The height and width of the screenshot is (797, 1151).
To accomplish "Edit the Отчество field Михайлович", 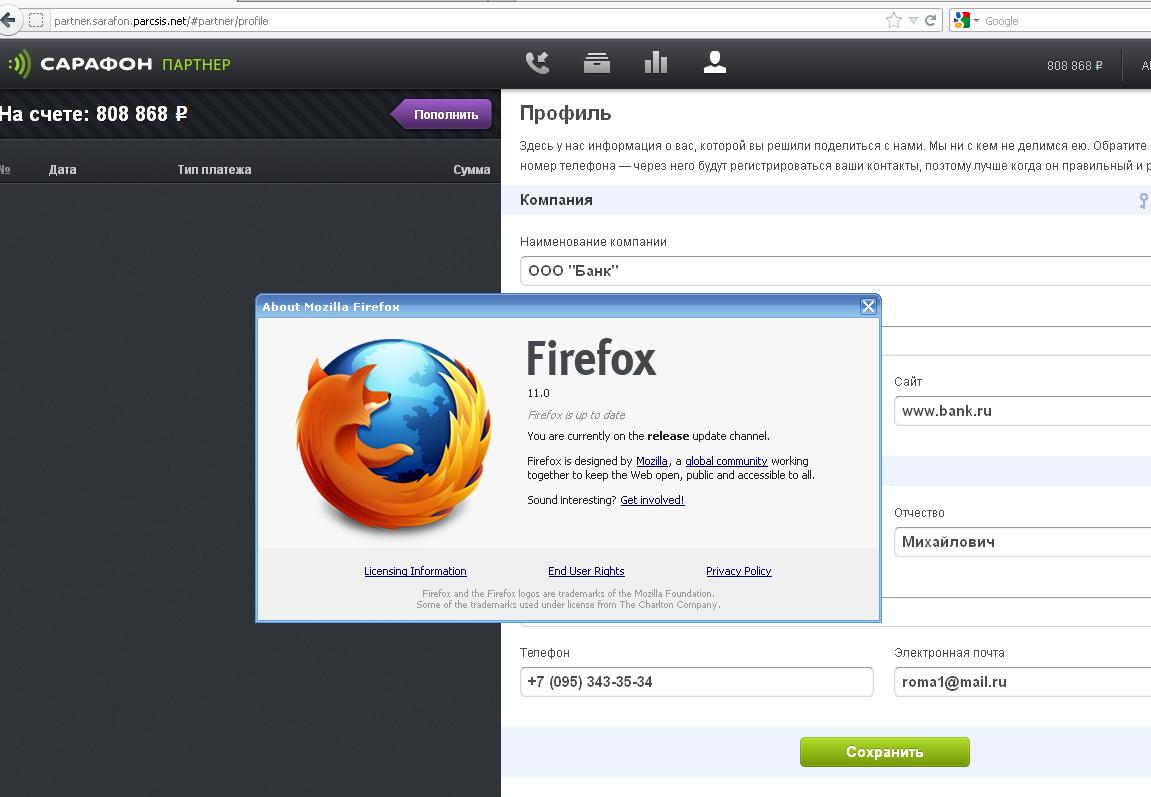I will click(1023, 542).
